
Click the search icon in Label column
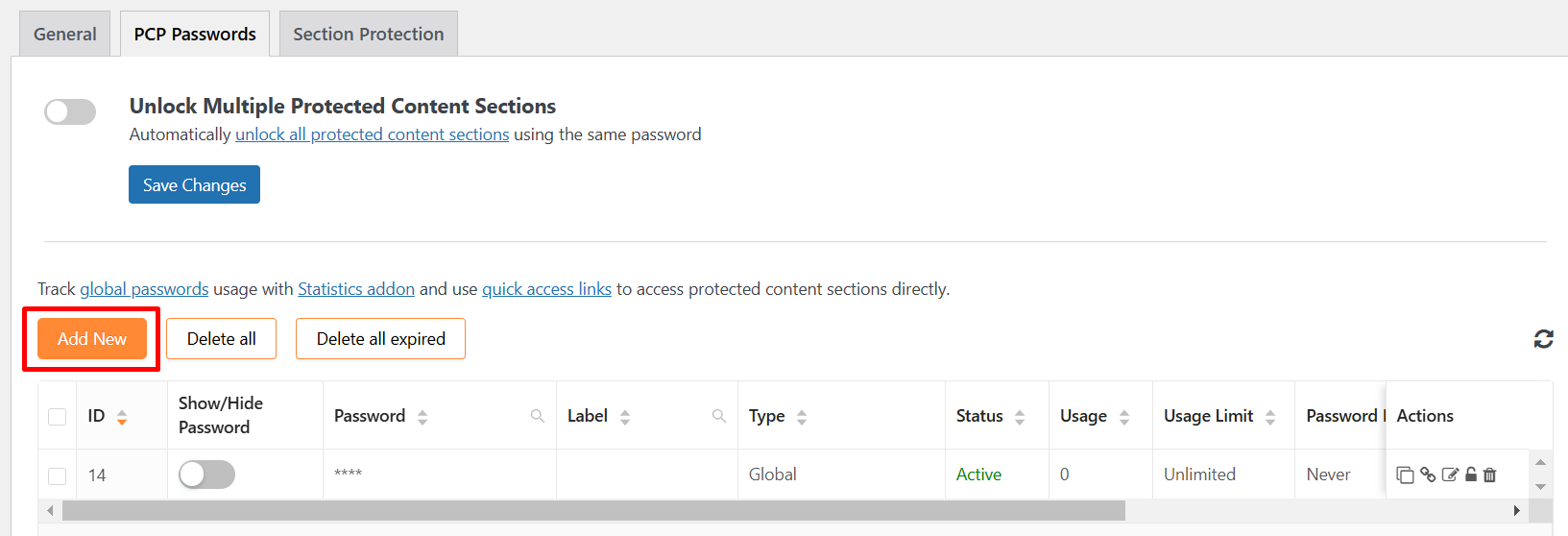pyautogui.click(x=719, y=416)
